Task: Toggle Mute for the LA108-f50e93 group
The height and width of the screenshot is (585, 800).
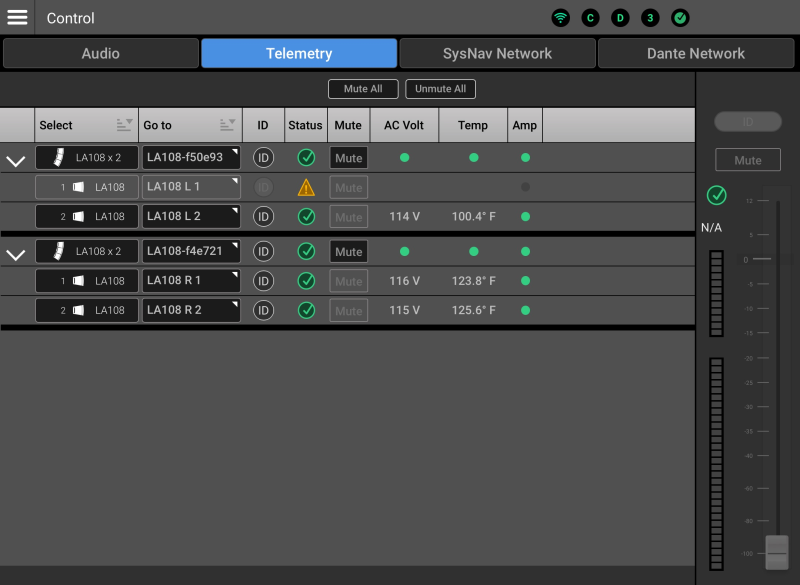Action: [x=348, y=158]
